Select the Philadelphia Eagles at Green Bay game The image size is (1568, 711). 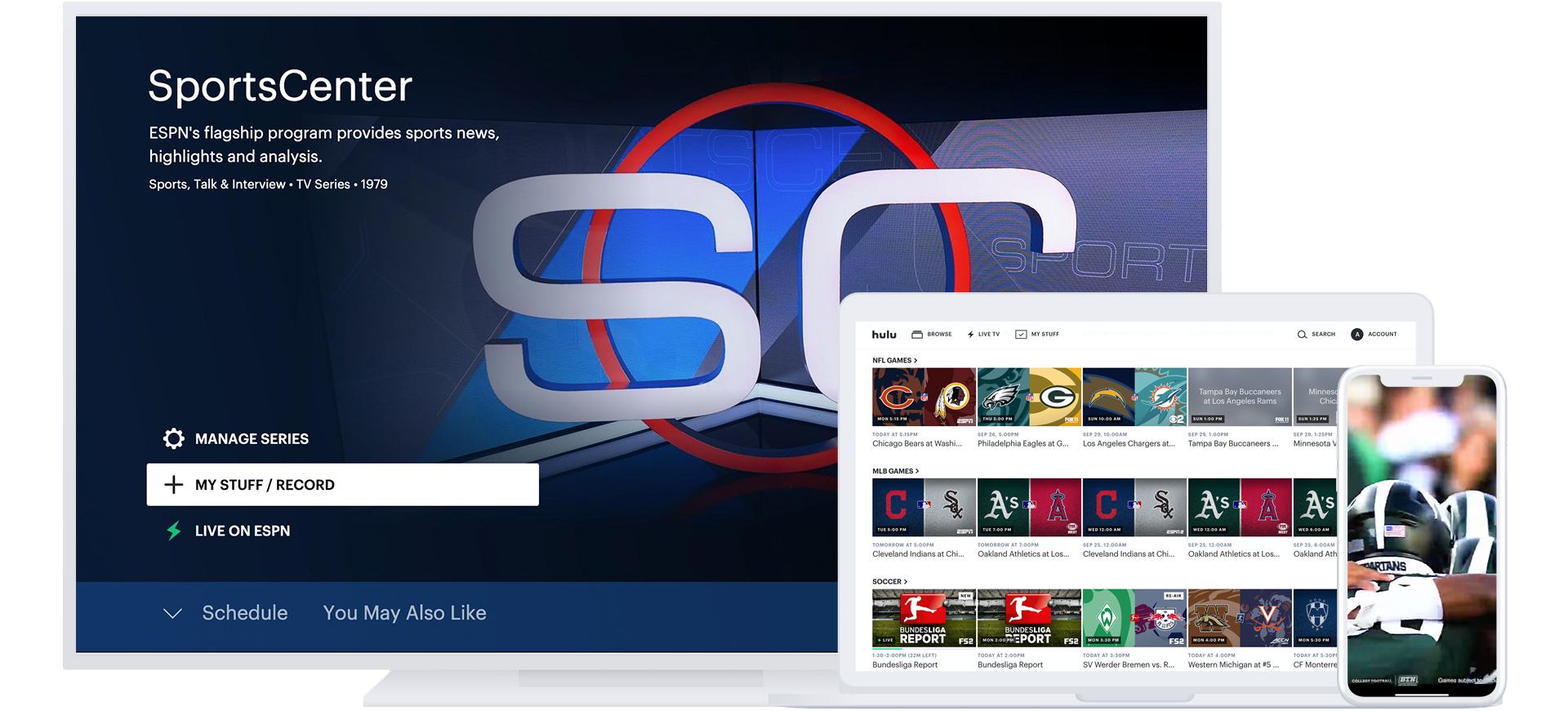click(1029, 397)
